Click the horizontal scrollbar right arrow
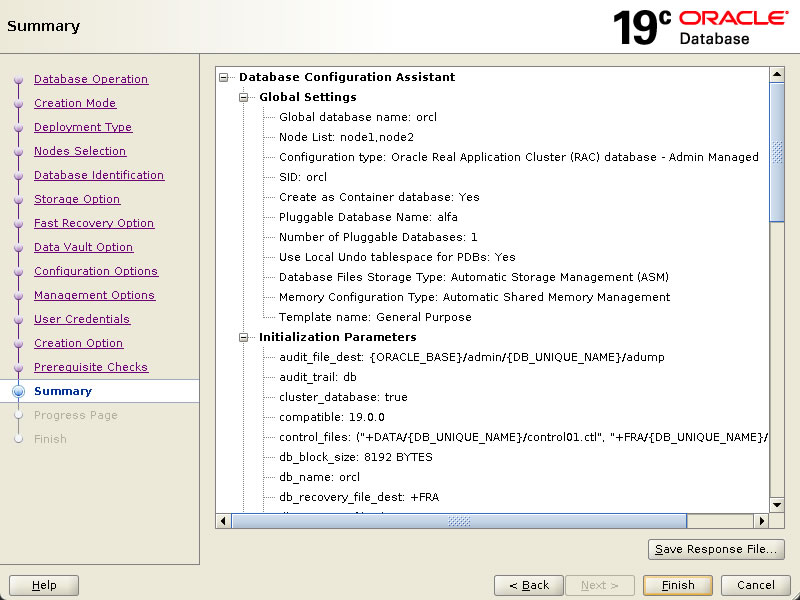Viewport: 800px width, 600px height. (761, 521)
